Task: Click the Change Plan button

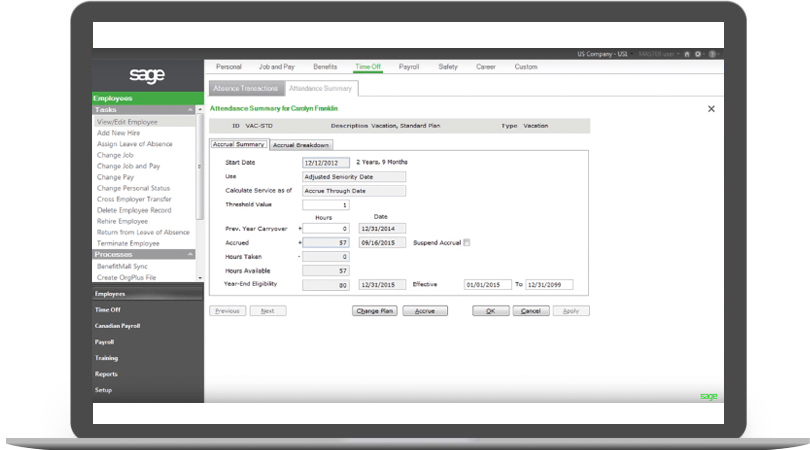Action: 375,311
